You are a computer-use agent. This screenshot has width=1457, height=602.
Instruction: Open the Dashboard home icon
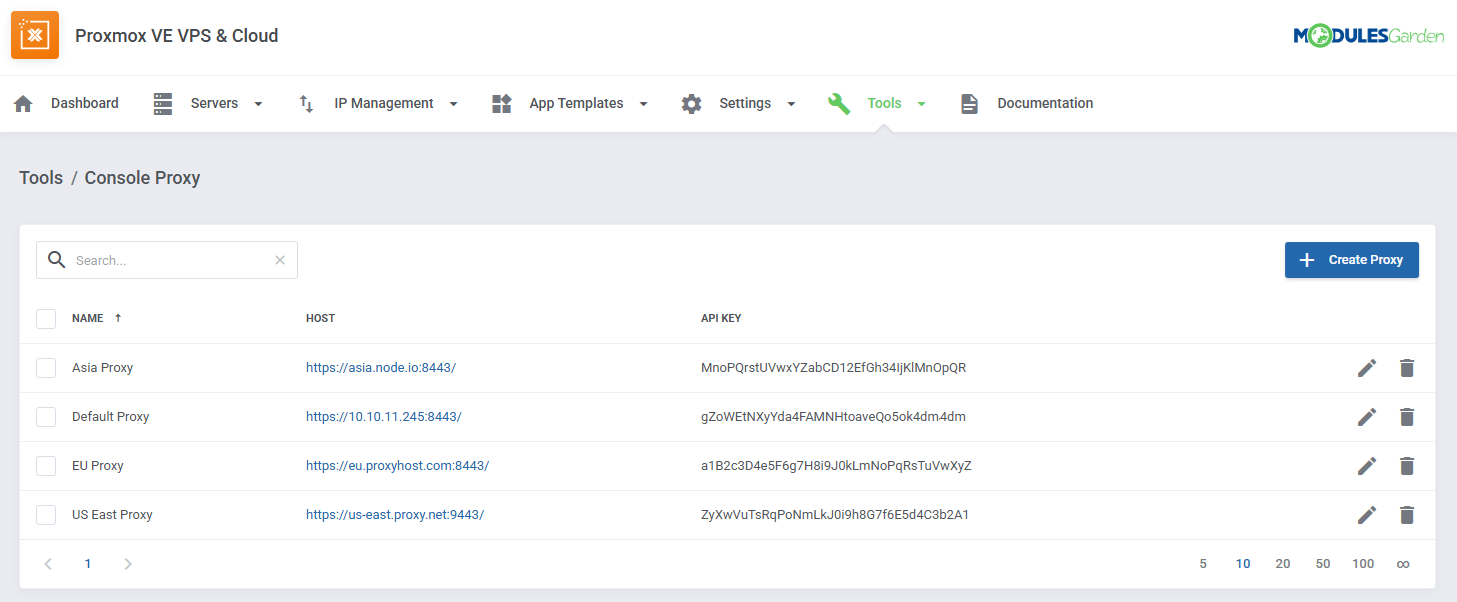click(23, 102)
